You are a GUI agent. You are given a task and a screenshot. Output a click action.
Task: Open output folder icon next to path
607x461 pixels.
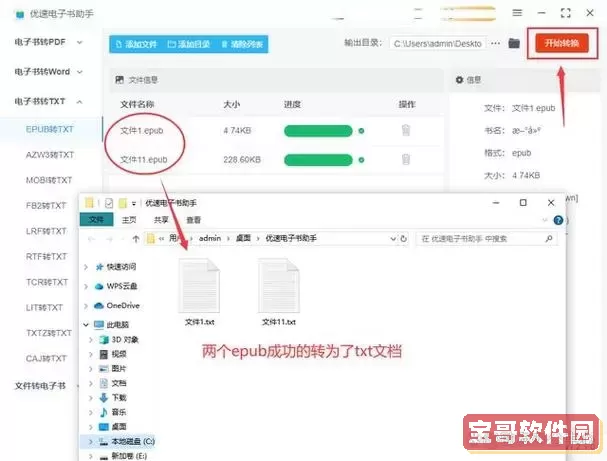(514, 43)
